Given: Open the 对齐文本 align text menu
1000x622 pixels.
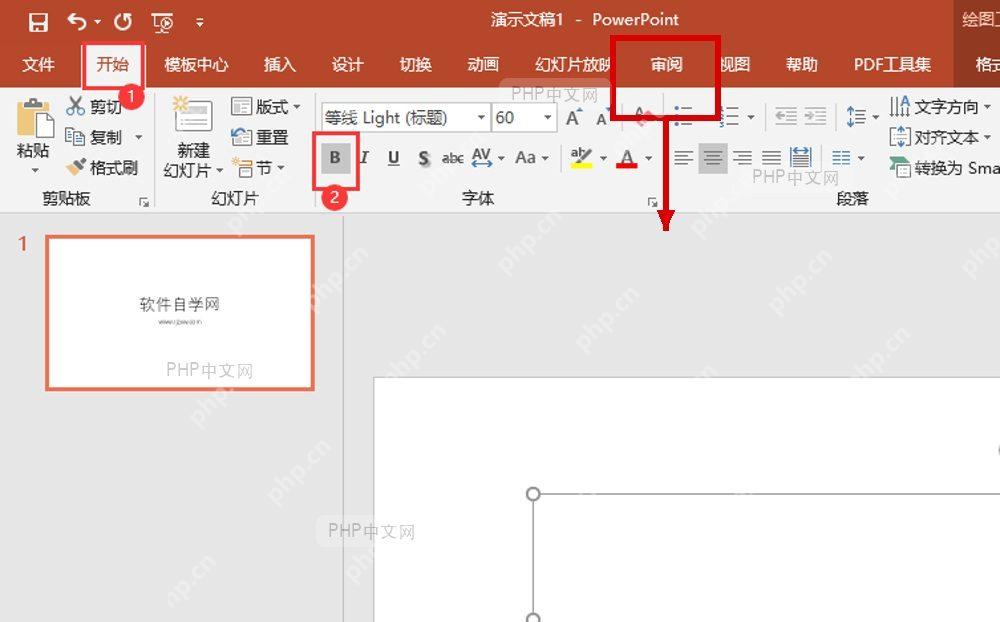Looking at the screenshot, I should tap(940, 137).
